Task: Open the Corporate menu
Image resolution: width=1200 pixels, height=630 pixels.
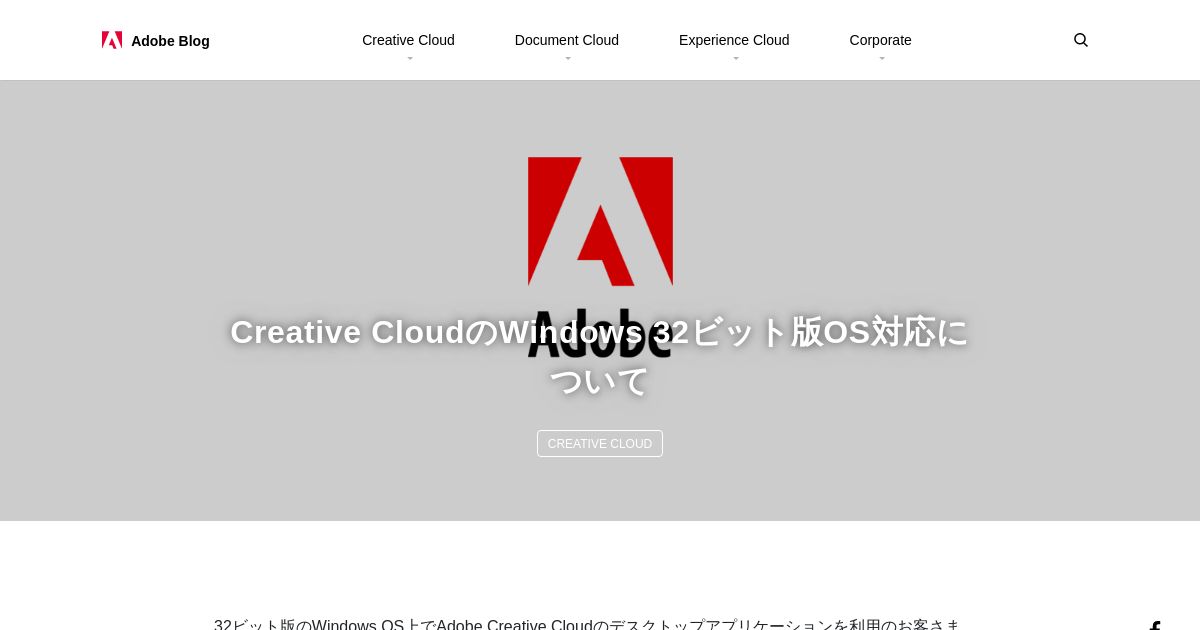Action: pyautogui.click(x=881, y=40)
